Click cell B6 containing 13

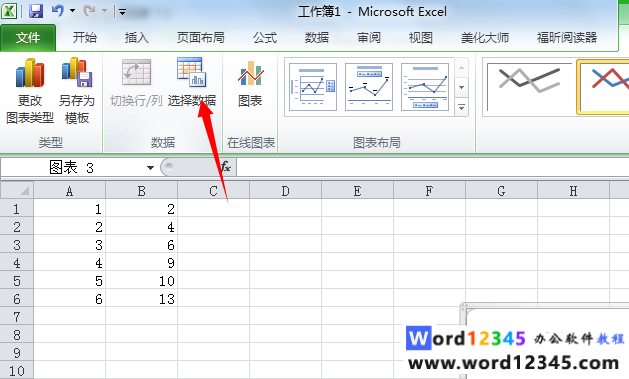pos(141,299)
